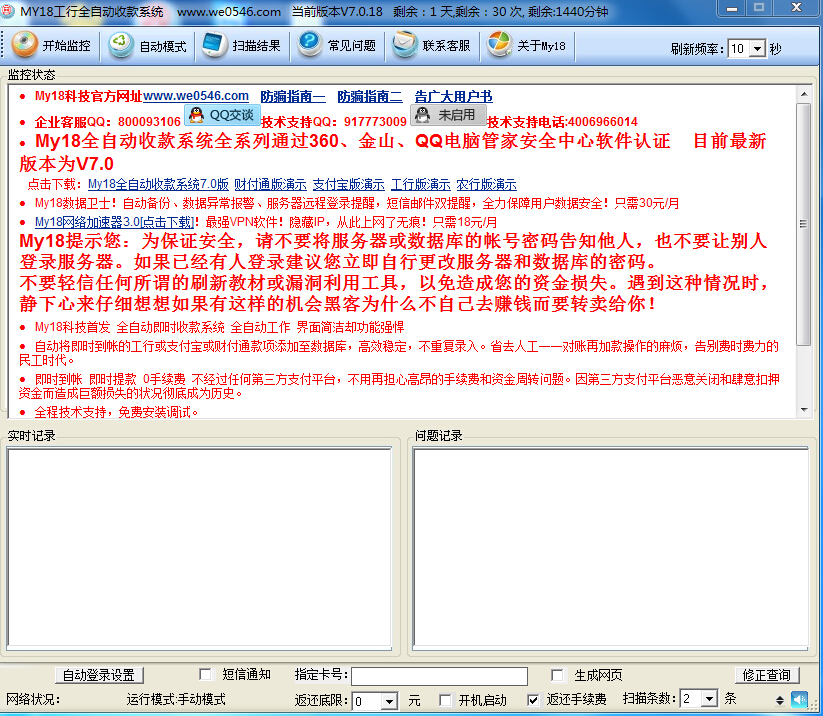Image resolution: width=823 pixels, height=716 pixels.
Task: Click the 修正查询 button
Action: tap(766, 675)
